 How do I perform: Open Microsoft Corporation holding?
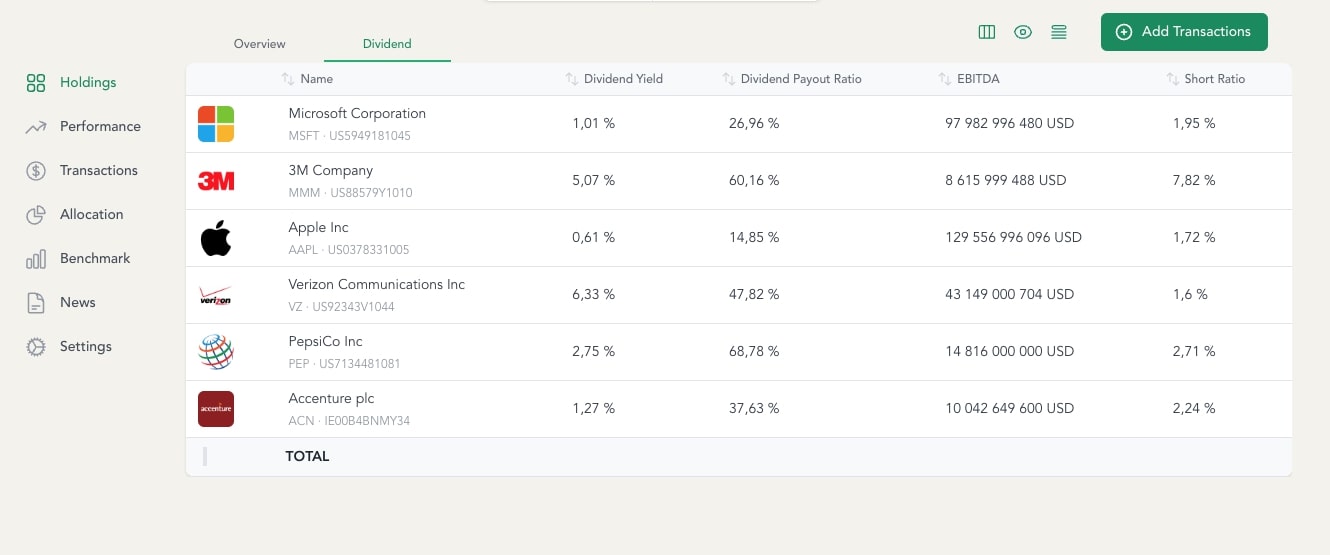point(357,114)
